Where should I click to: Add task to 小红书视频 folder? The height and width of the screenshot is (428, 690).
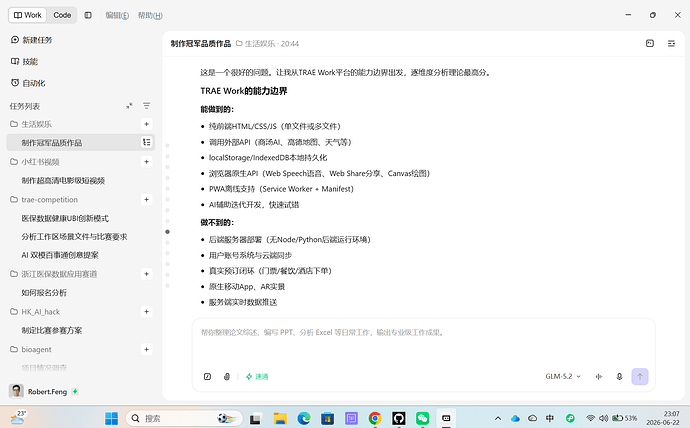tap(147, 162)
